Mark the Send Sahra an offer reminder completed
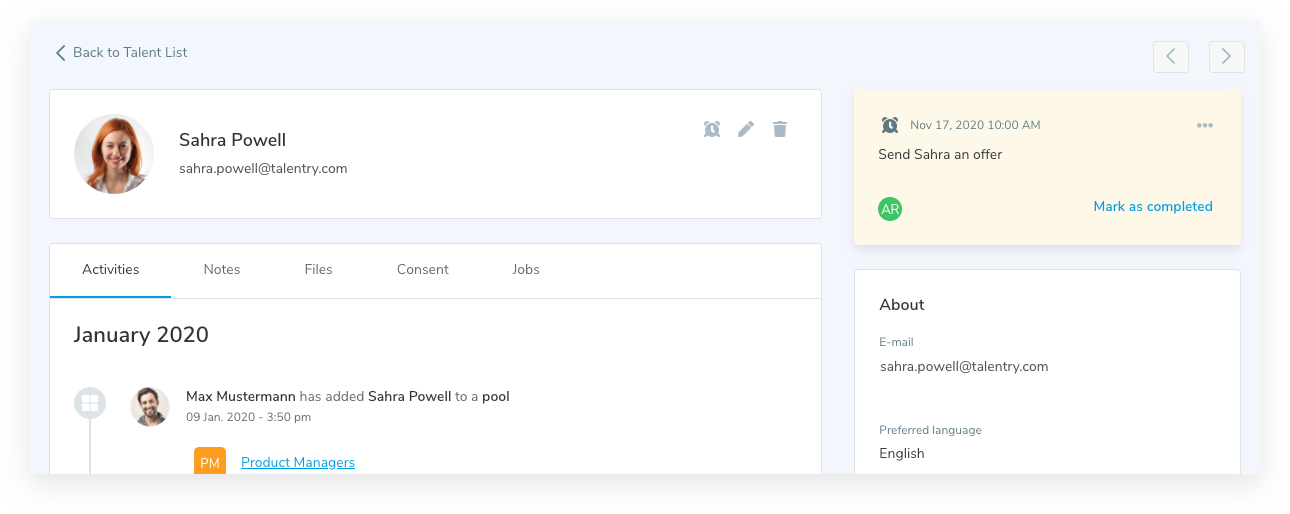1290x514 pixels. tap(1153, 207)
